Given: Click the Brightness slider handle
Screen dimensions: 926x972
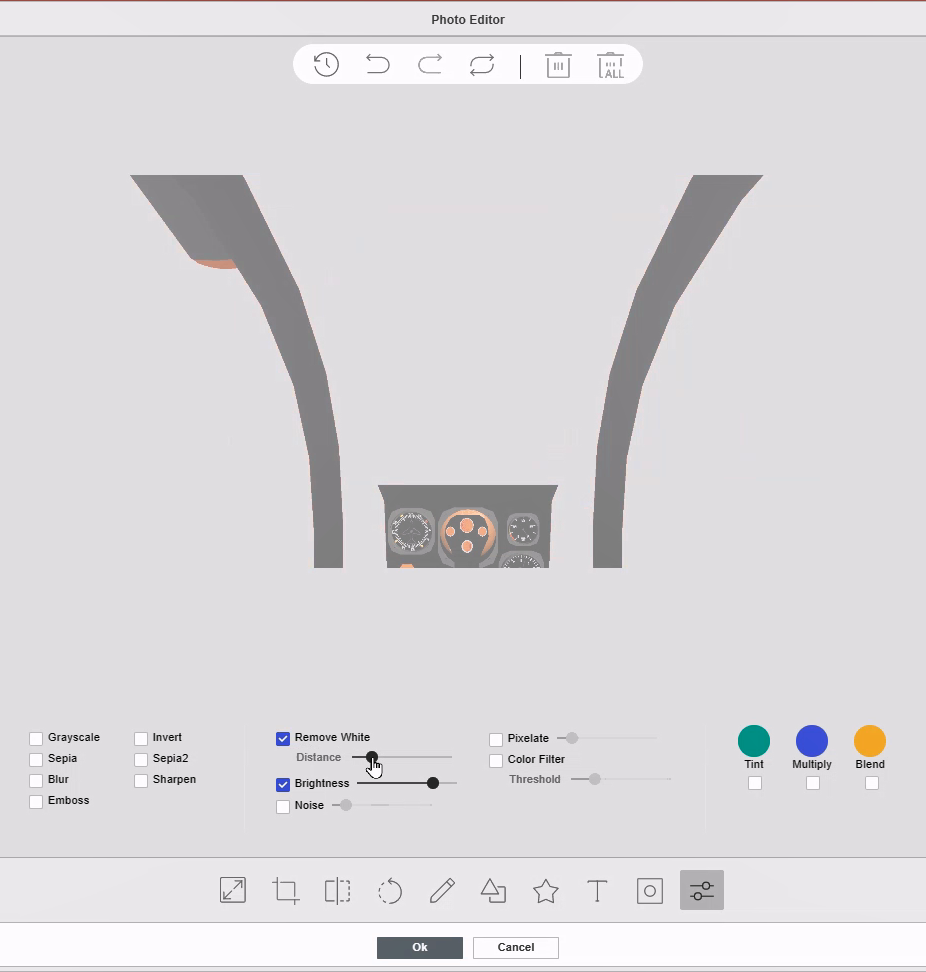Looking at the screenshot, I should [x=433, y=783].
